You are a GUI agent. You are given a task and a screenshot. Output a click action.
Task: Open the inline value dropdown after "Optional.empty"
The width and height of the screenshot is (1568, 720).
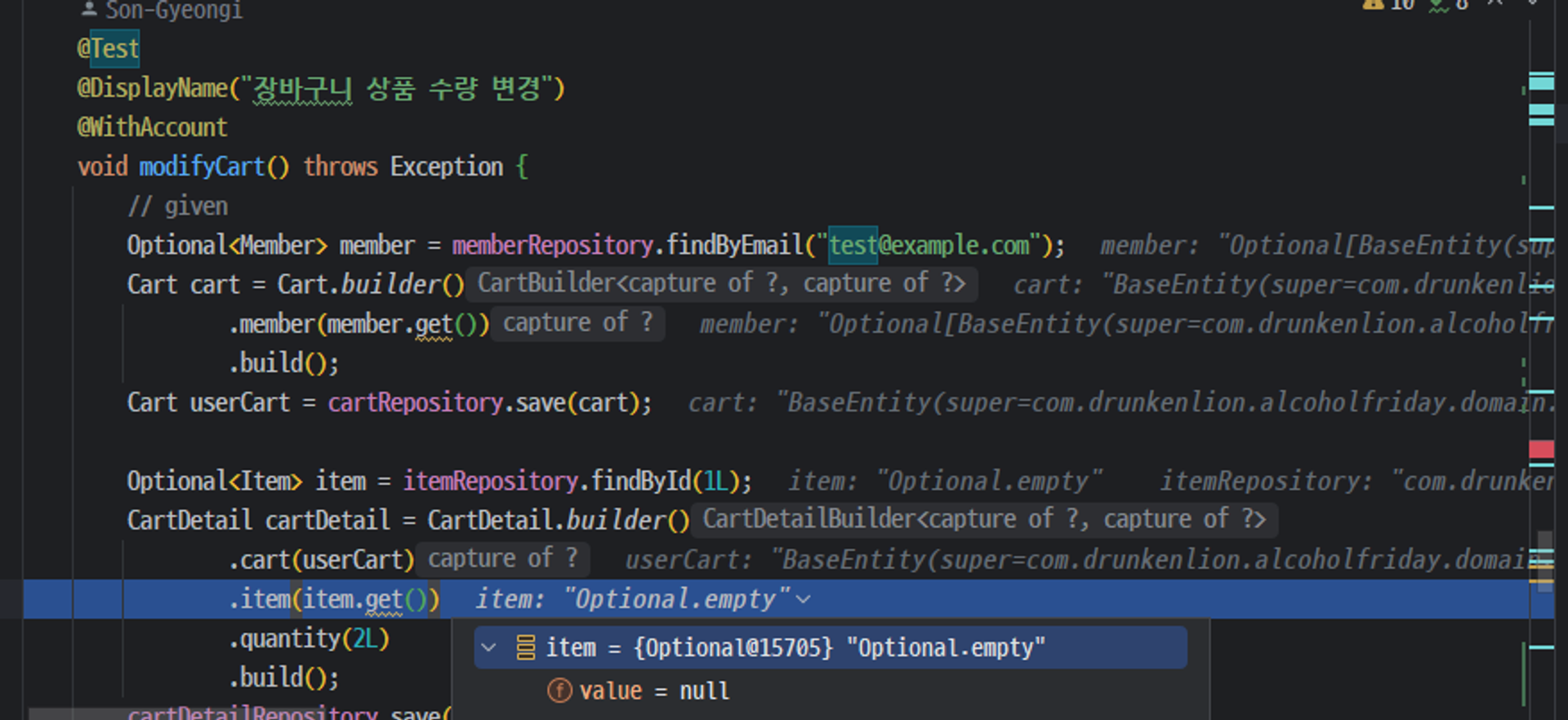(x=804, y=599)
